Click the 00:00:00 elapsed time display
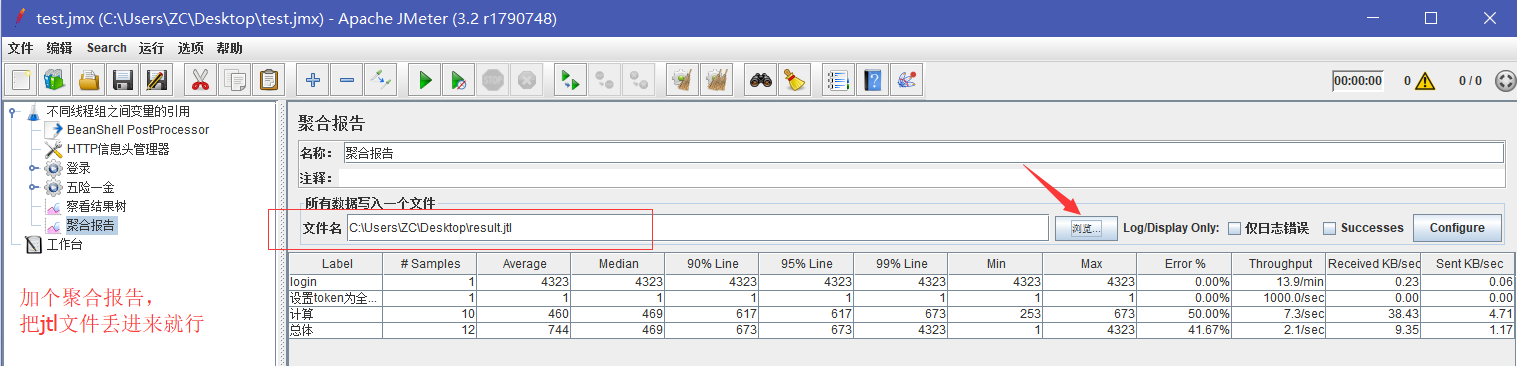This screenshot has height=366, width=1517. 1358,81
